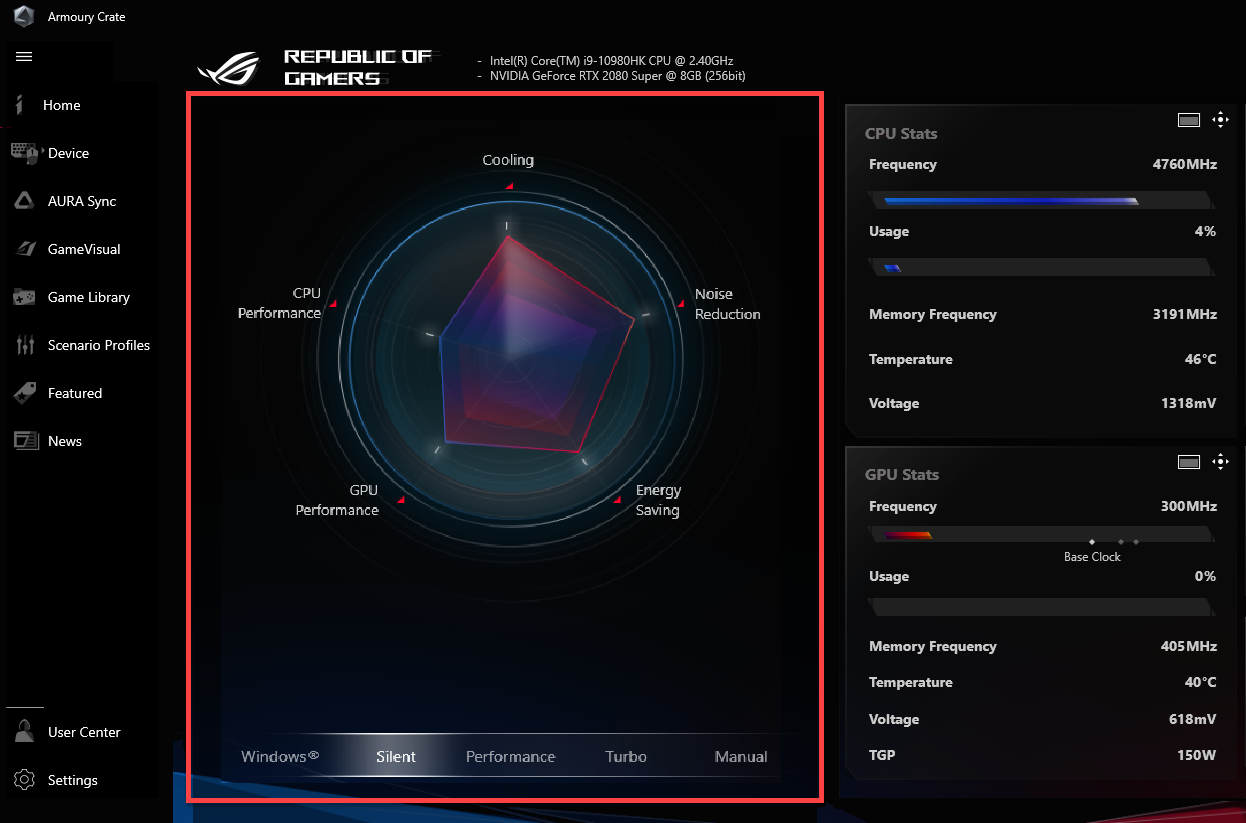Open the Settings label
The width and height of the screenshot is (1246, 823).
click(73, 780)
